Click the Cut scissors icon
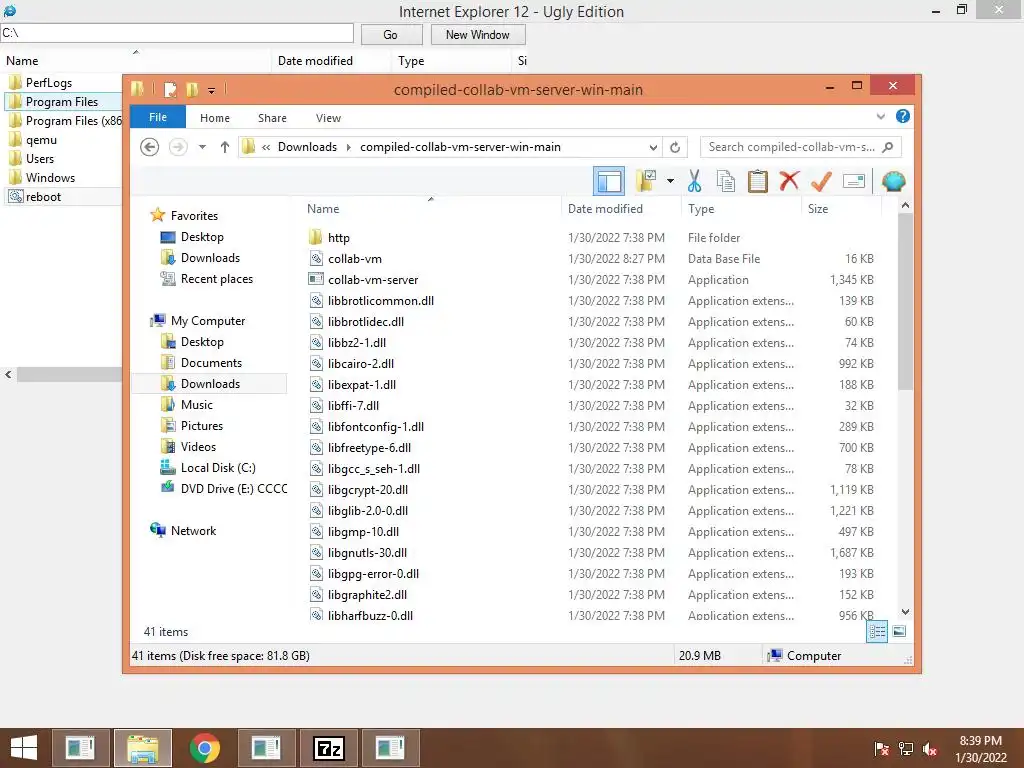This screenshot has height=768, width=1024. pyautogui.click(x=694, y=181)
